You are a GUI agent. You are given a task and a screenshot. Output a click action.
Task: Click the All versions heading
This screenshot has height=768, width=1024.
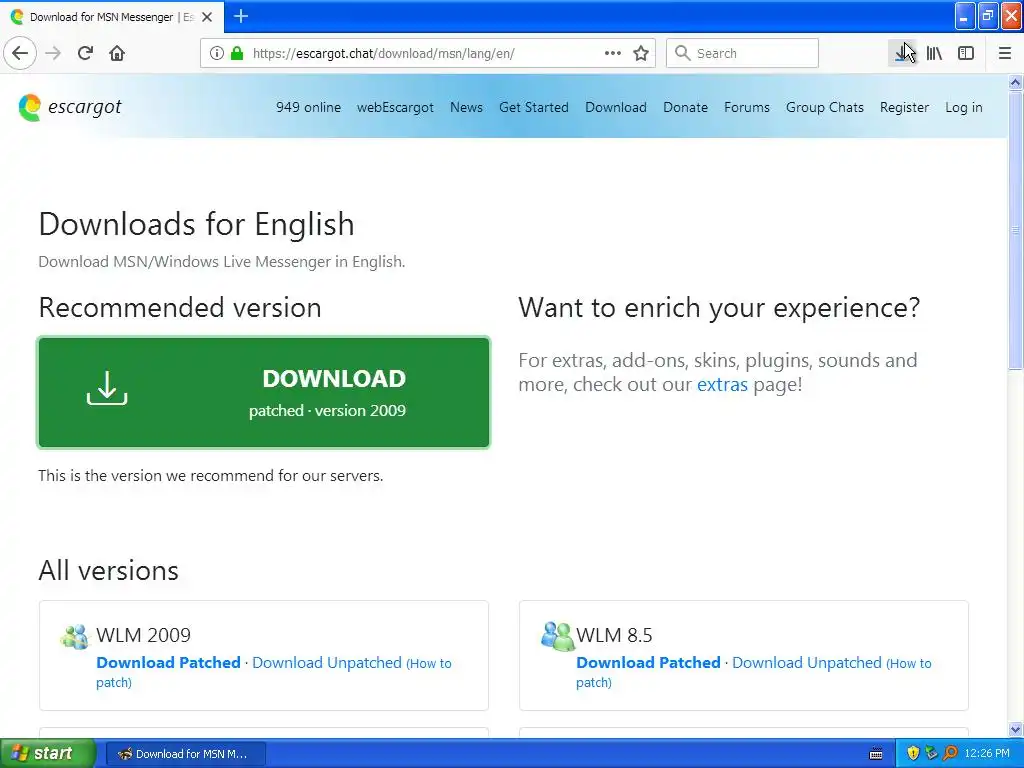(108, 570)
